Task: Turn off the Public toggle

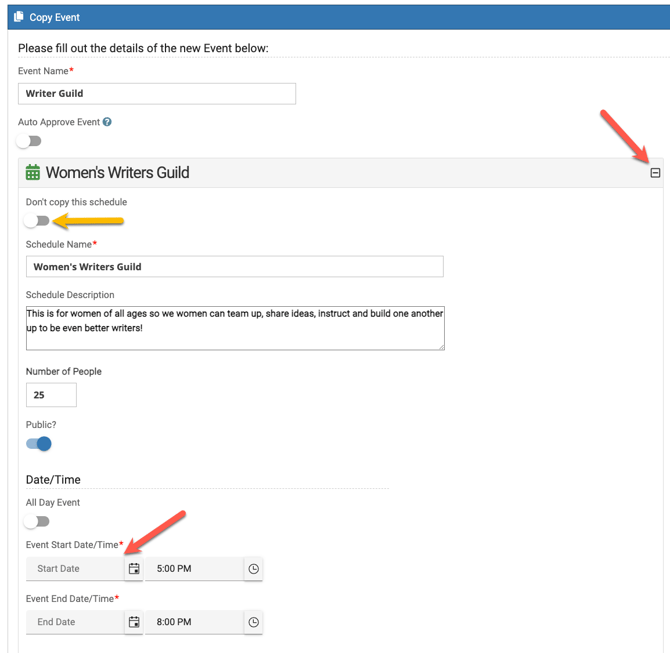Action: (x=39, y=444)
